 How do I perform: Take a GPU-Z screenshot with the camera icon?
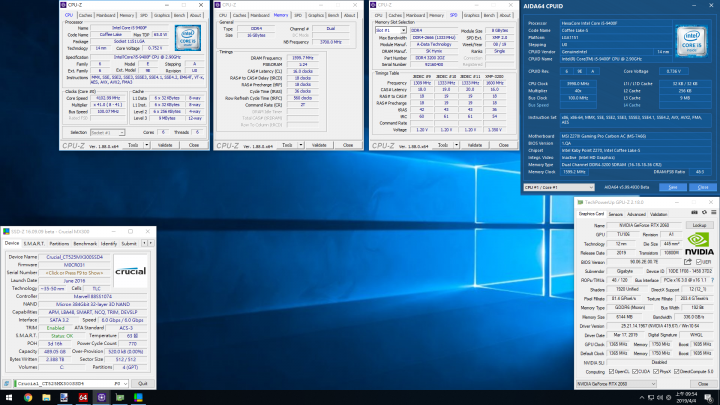click(694, 213)
